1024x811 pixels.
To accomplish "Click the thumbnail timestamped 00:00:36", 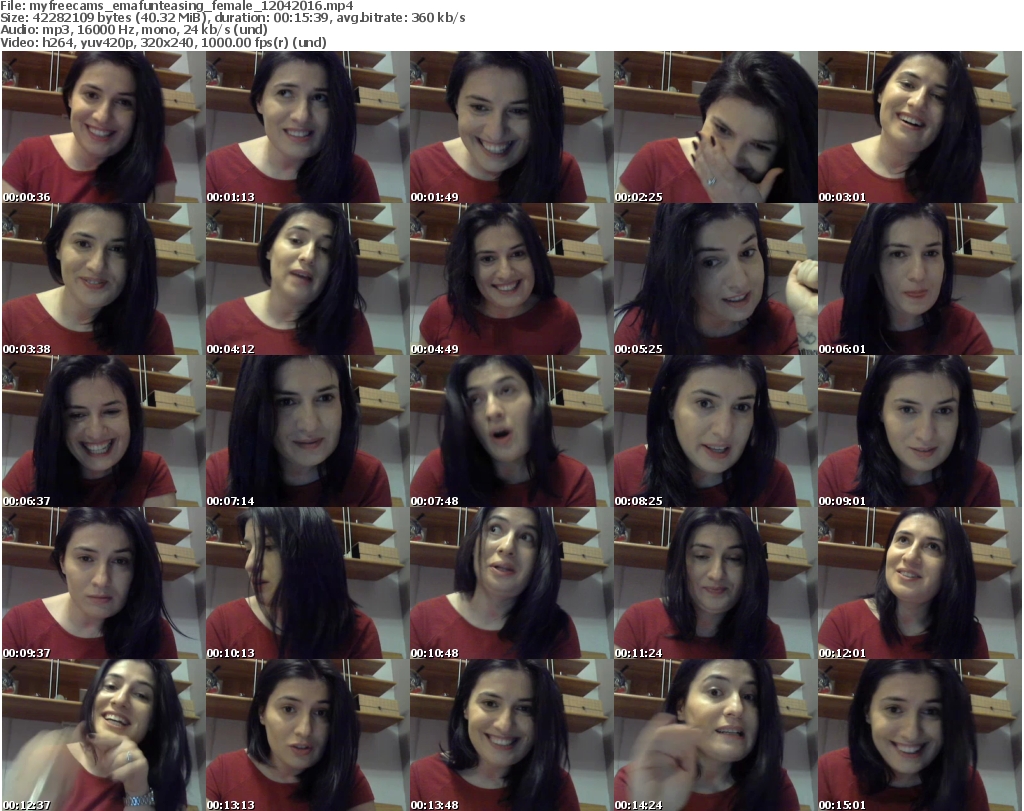I will [x=101, y=127].
